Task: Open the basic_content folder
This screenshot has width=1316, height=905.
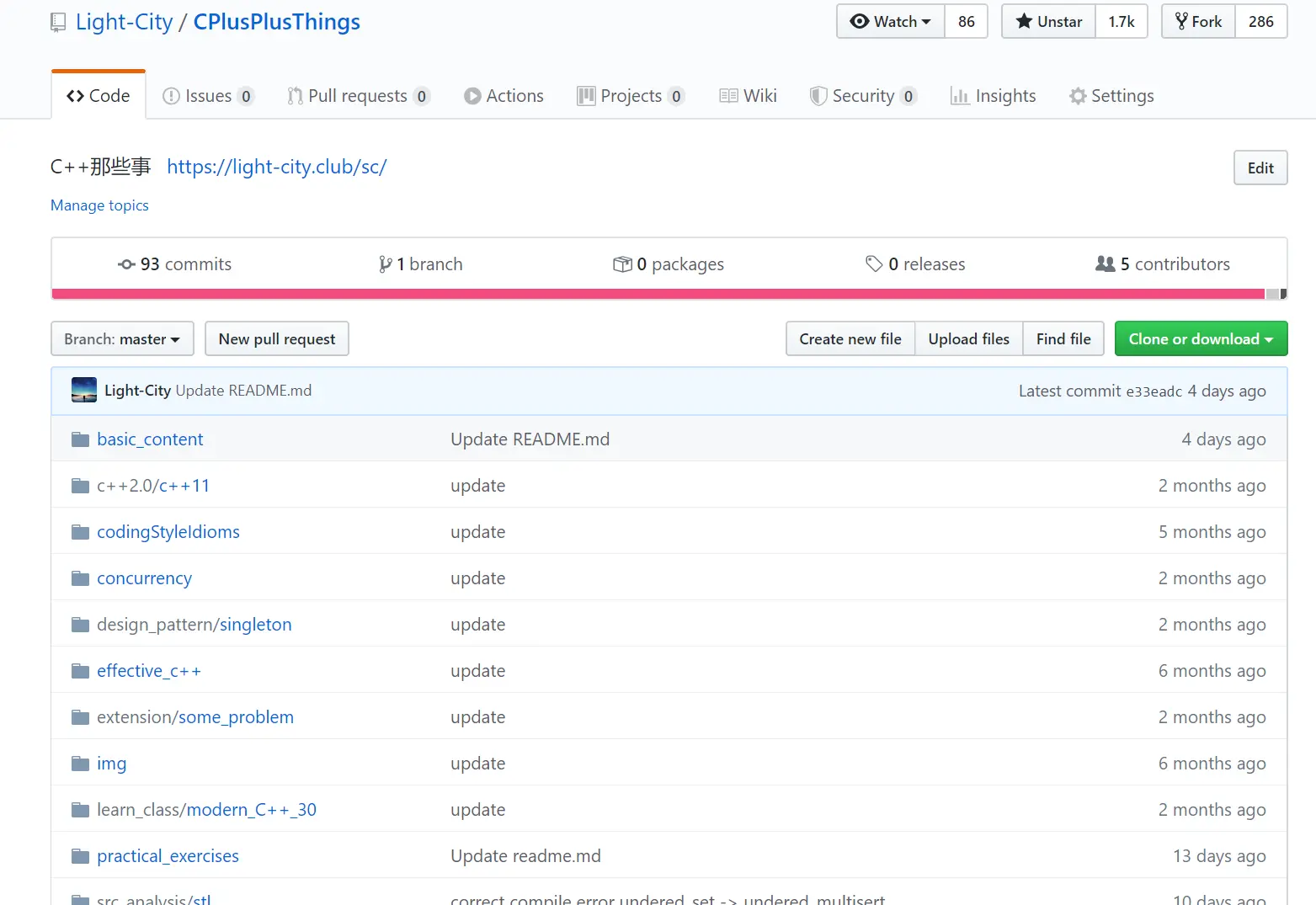Action: (x=150, y=439)
